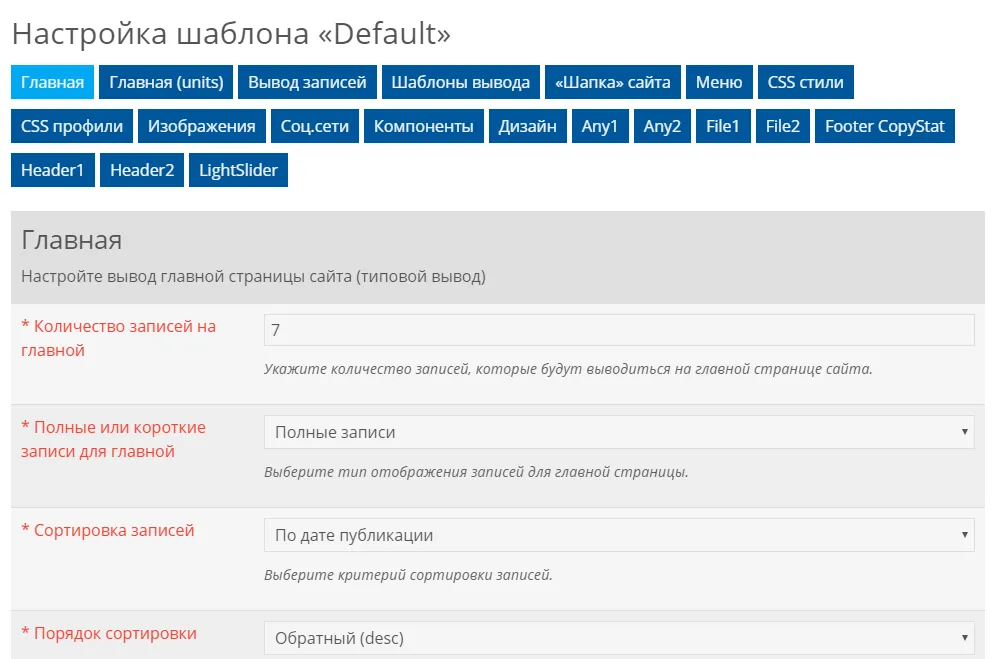Open the «Вывод записей» settings tab
Viewport: 995px width, 659px height.
307,82
